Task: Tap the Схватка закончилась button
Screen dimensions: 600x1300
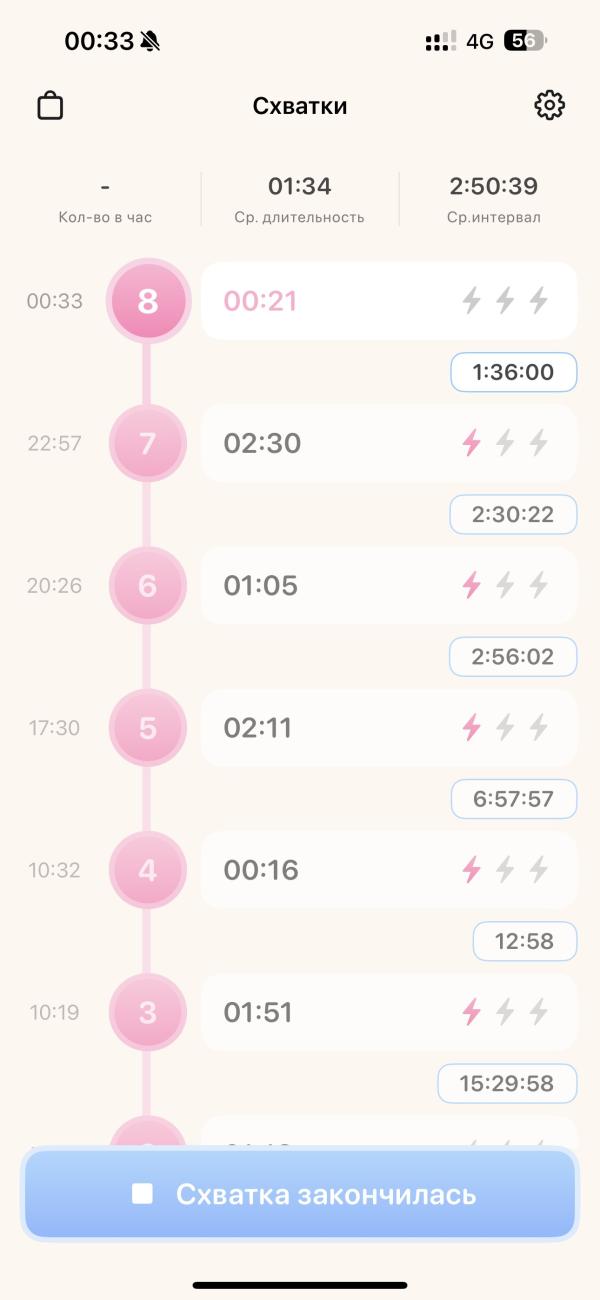Action: coord(300,1194)
